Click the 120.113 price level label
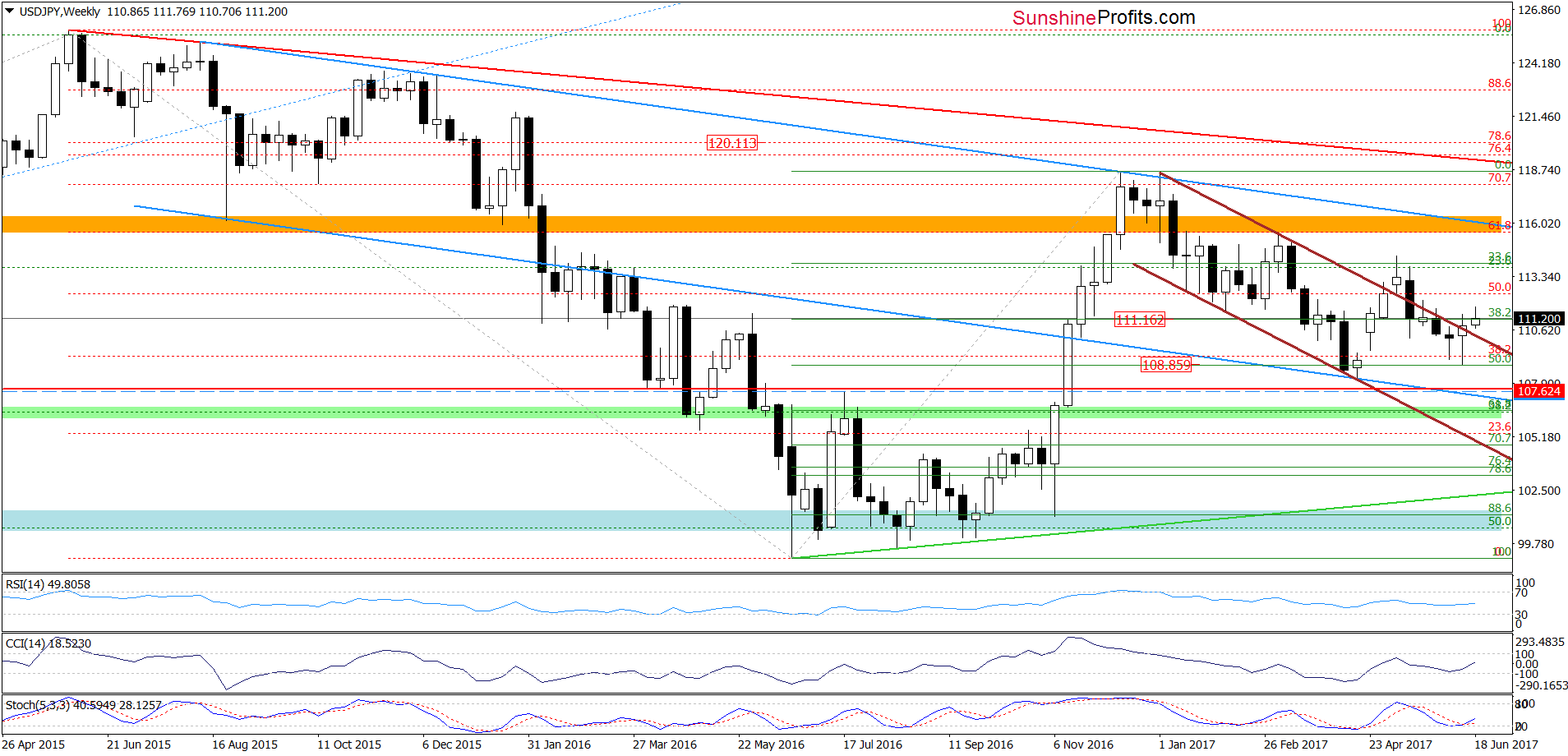 [731, 143]
